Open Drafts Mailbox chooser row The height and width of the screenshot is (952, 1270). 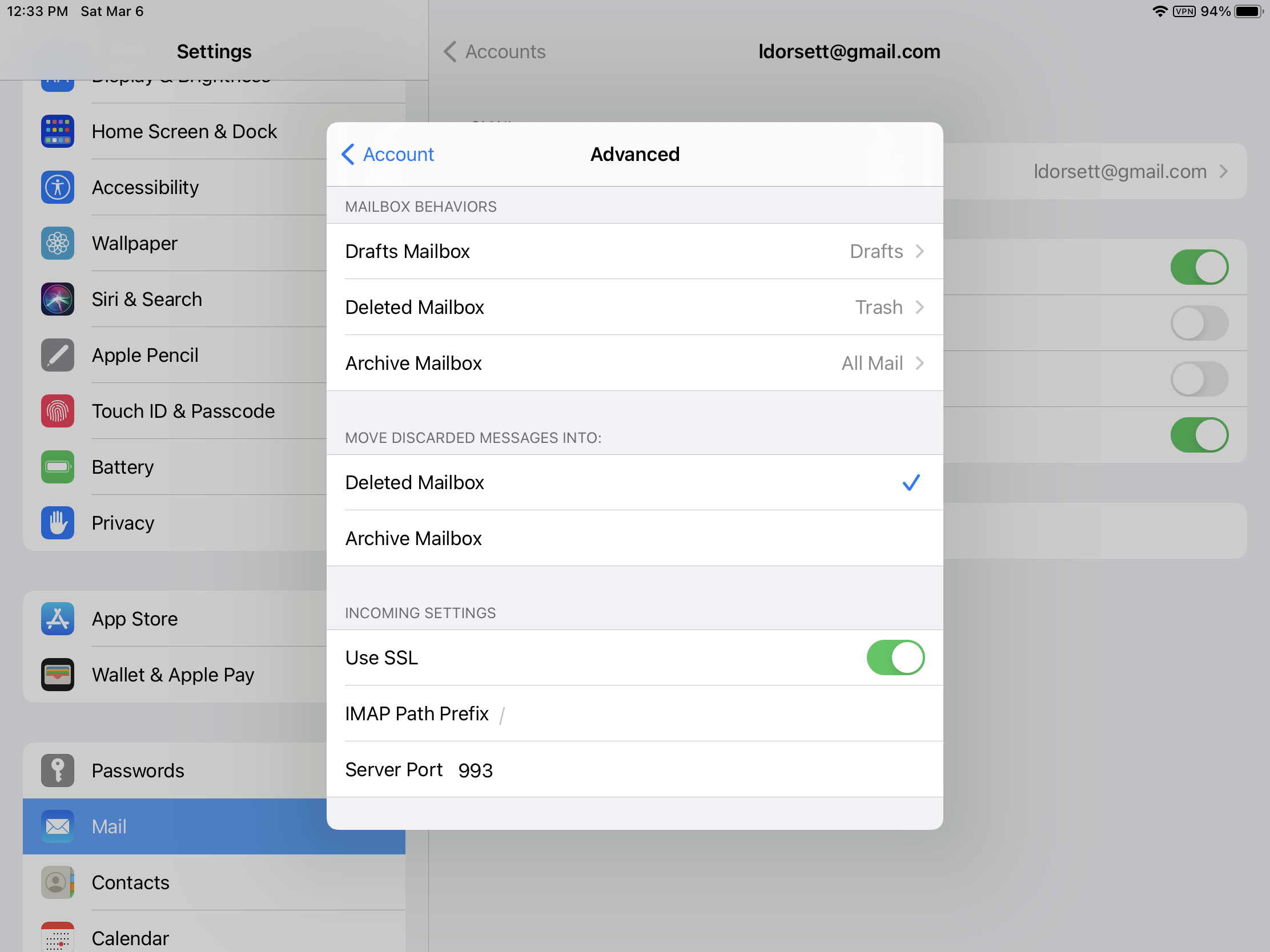(x=634, y=251)
